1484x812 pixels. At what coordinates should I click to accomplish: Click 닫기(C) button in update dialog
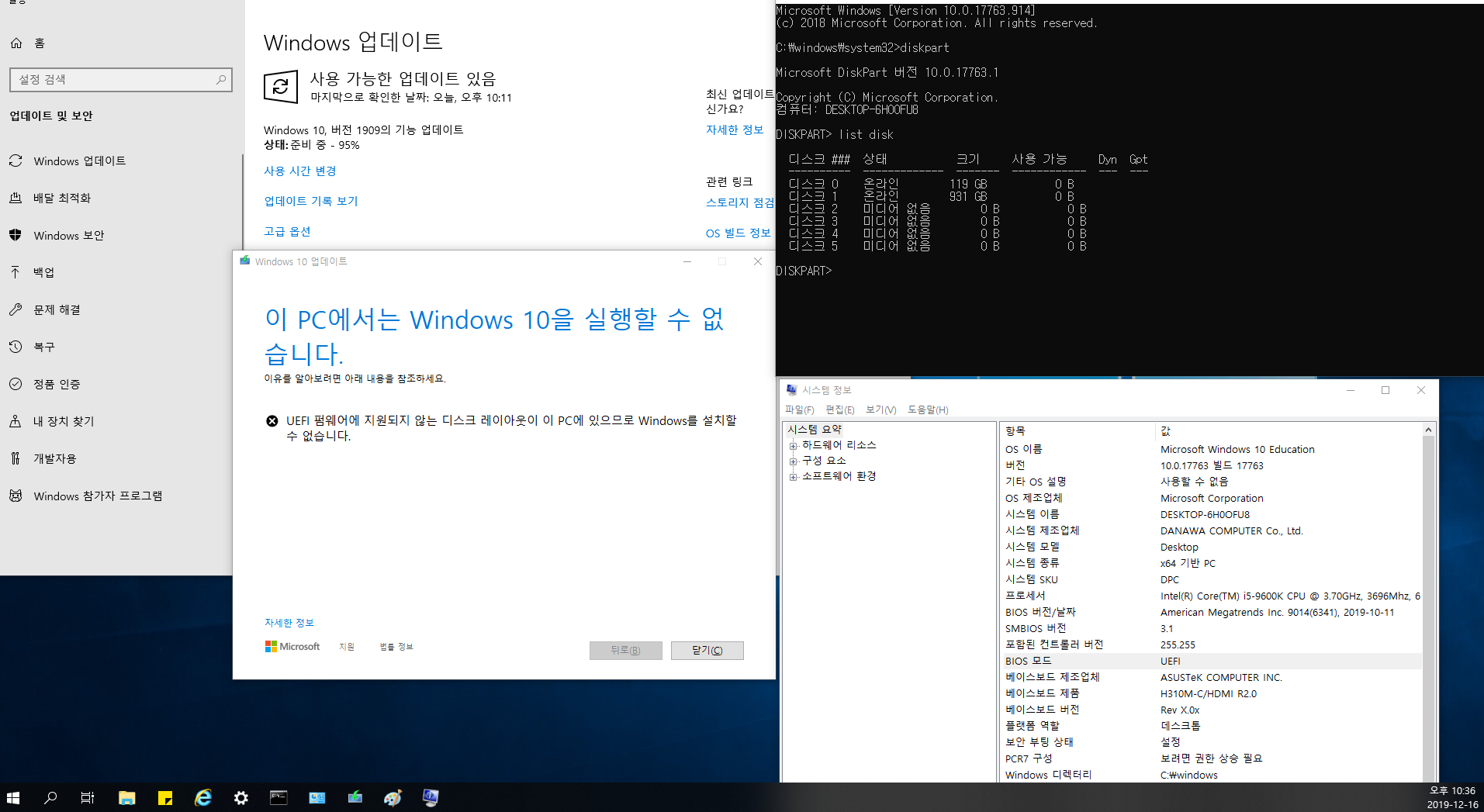coord(707,651)
